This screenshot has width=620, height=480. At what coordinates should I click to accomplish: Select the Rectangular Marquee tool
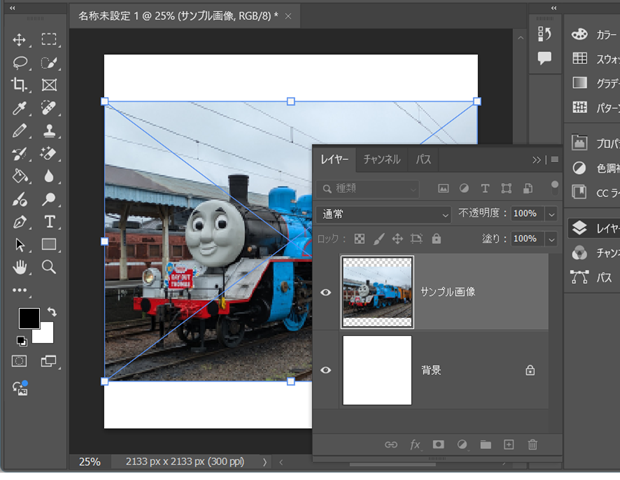(x=49, y=39)
